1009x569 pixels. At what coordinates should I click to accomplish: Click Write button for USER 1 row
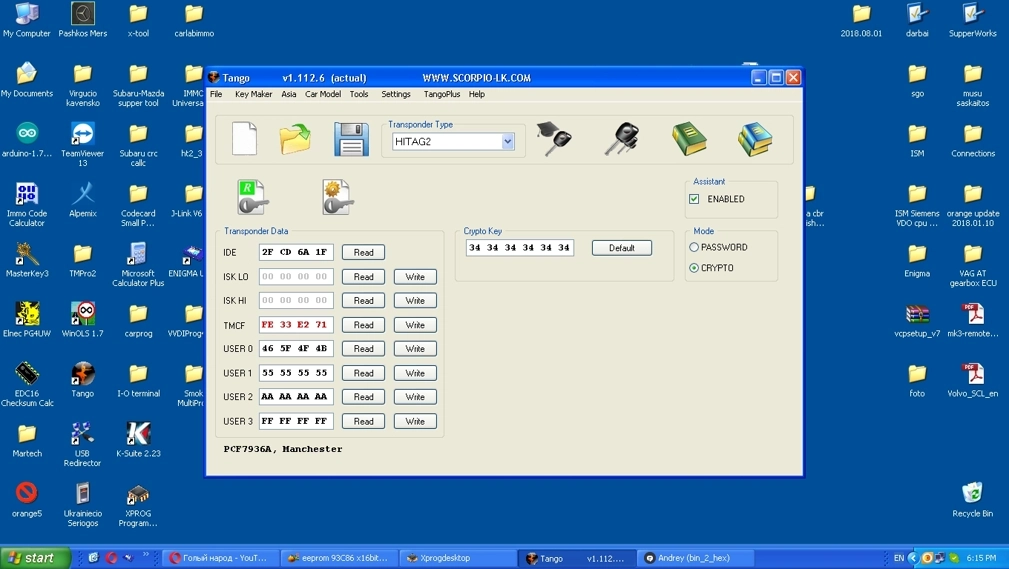[415, 373]
